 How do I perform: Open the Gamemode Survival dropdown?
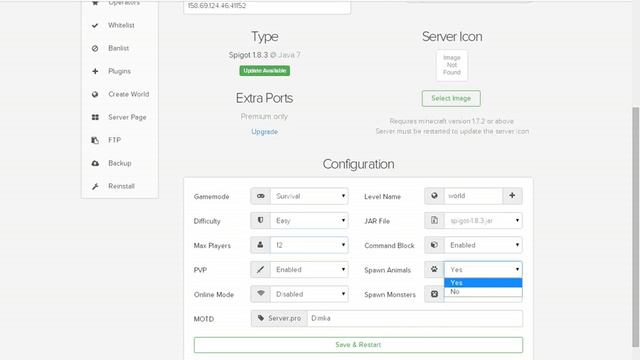[x=309, y=196]
